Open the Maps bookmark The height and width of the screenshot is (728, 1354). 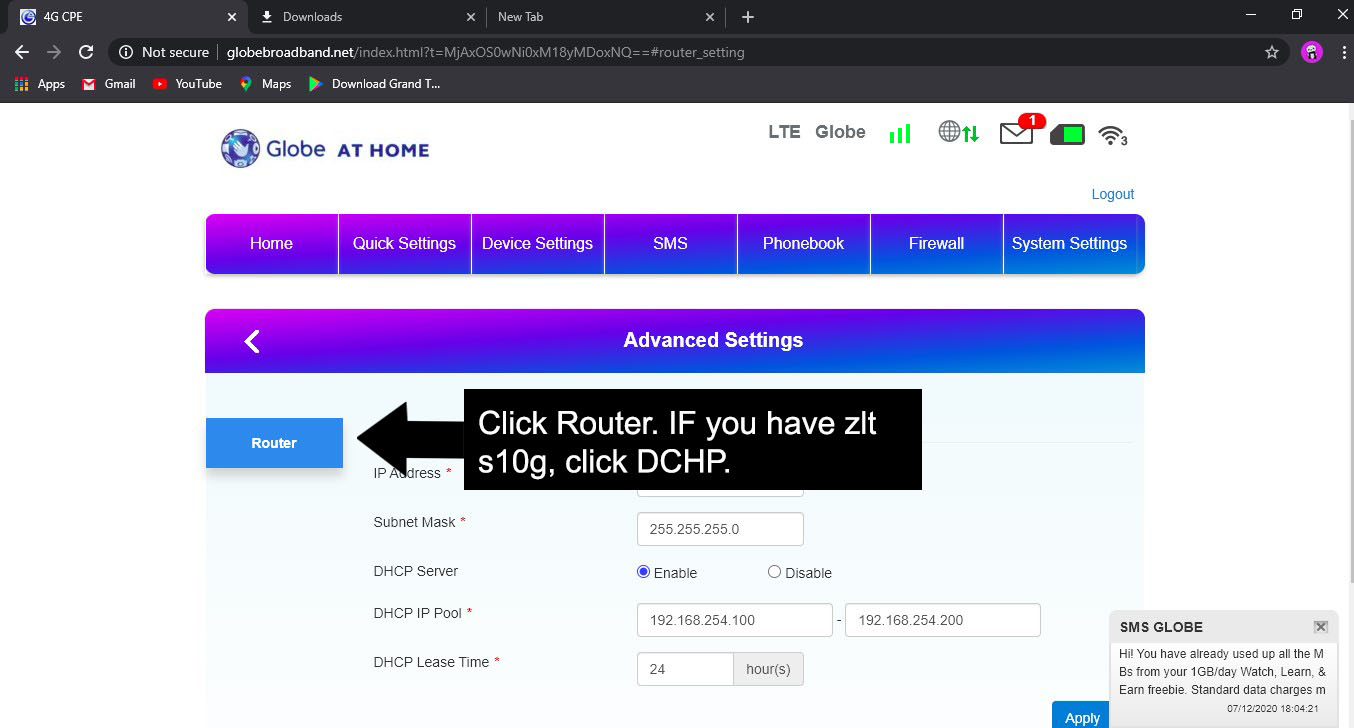point(265,84)
